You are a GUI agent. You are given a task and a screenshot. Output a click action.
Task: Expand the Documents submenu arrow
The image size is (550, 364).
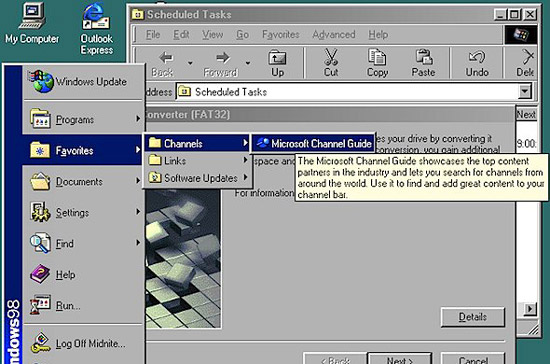pyautogui.click(x=138, y=181)
